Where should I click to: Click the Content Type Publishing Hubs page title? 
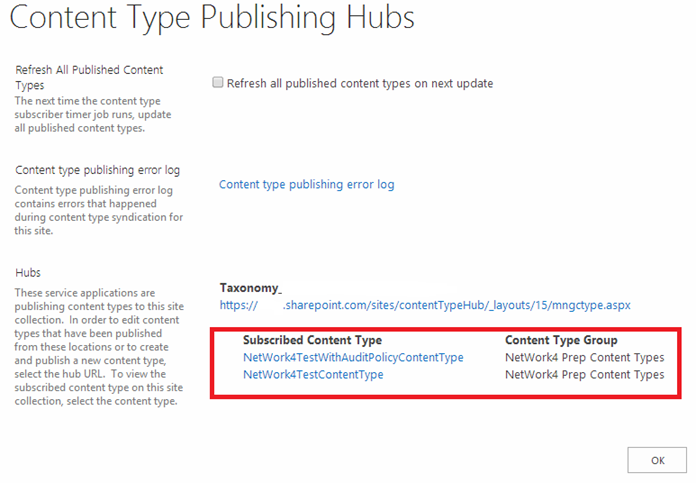[x=211, y=21]
